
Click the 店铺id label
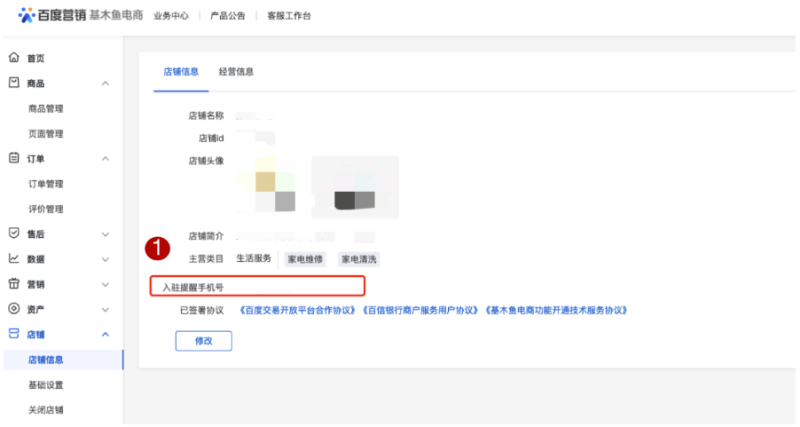[x=211, y=138]
